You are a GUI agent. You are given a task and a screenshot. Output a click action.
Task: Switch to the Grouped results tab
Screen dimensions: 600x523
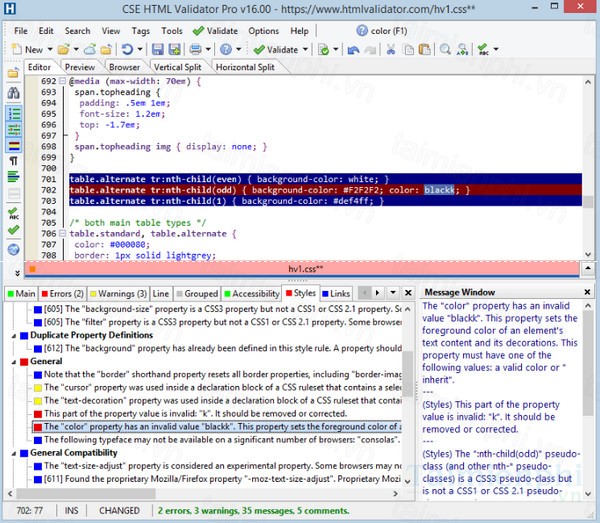(197, 293)
